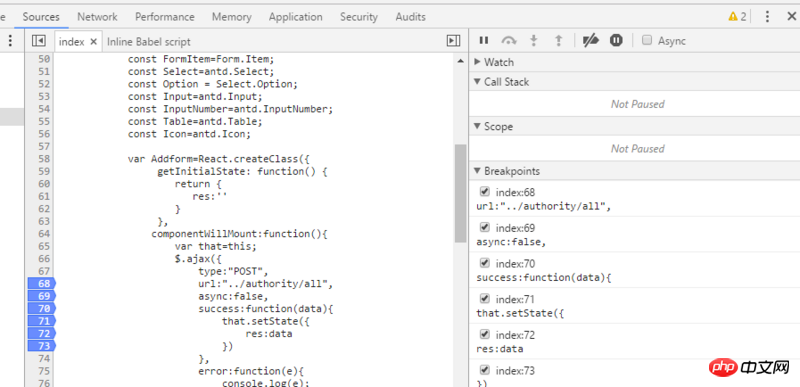
Task: Click the hide debugger pane icon
Action: (x=453, y=41)
